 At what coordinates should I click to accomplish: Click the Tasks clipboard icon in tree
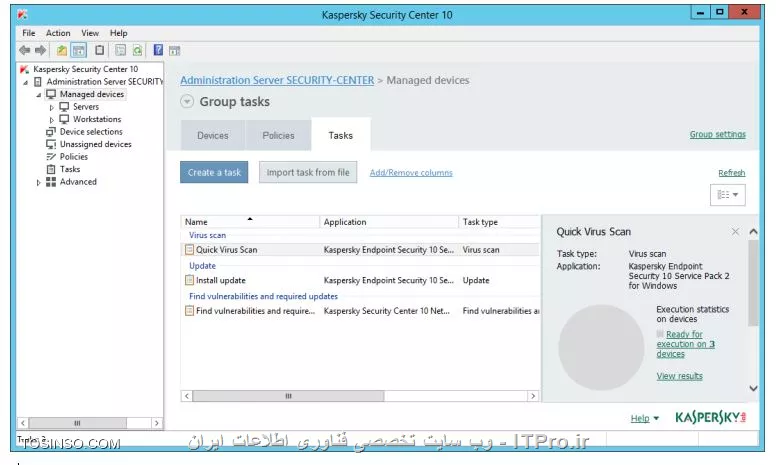coord(50,169)
